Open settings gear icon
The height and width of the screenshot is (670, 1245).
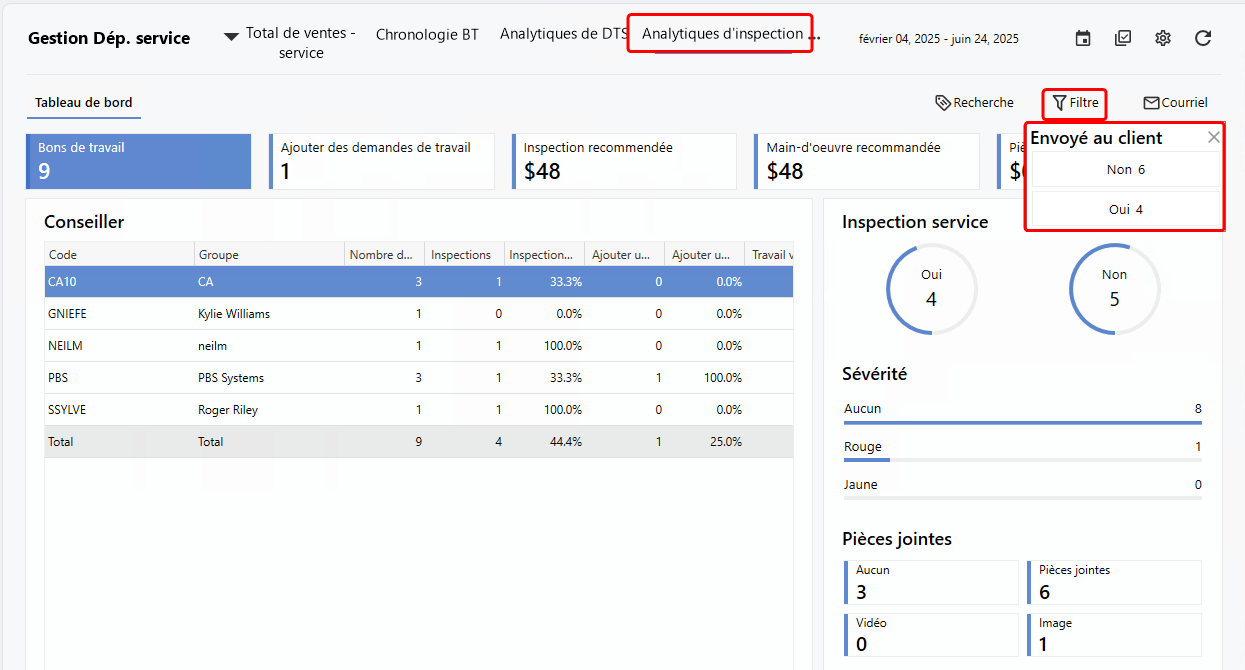1163,38
